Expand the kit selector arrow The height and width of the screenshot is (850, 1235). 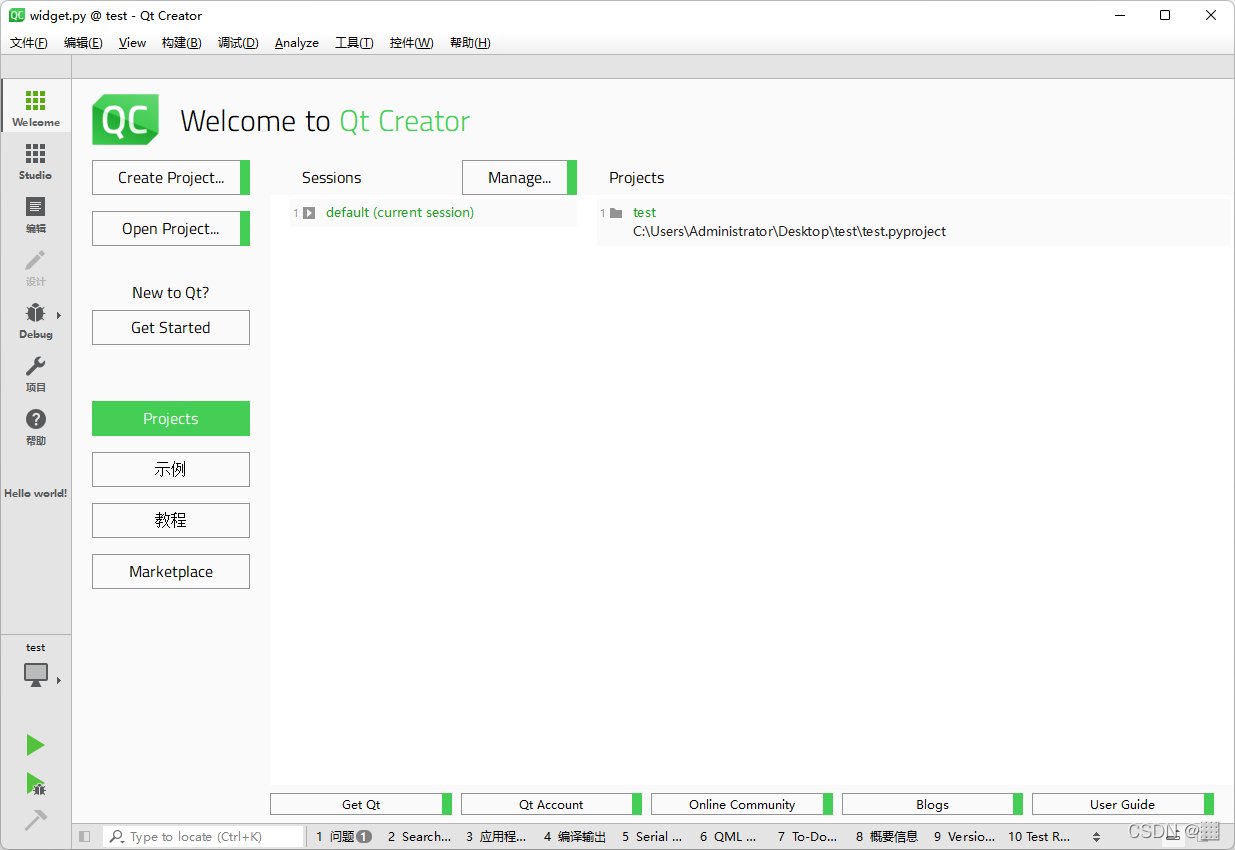click(59, 680)
